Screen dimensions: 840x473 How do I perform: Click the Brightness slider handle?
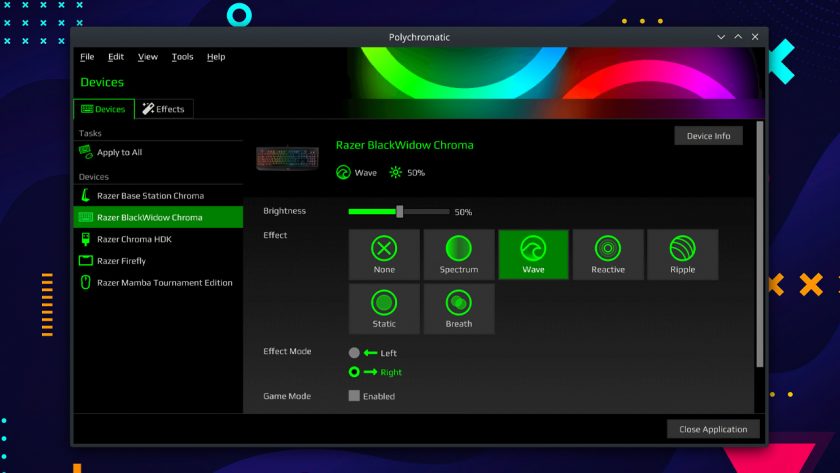400,212
